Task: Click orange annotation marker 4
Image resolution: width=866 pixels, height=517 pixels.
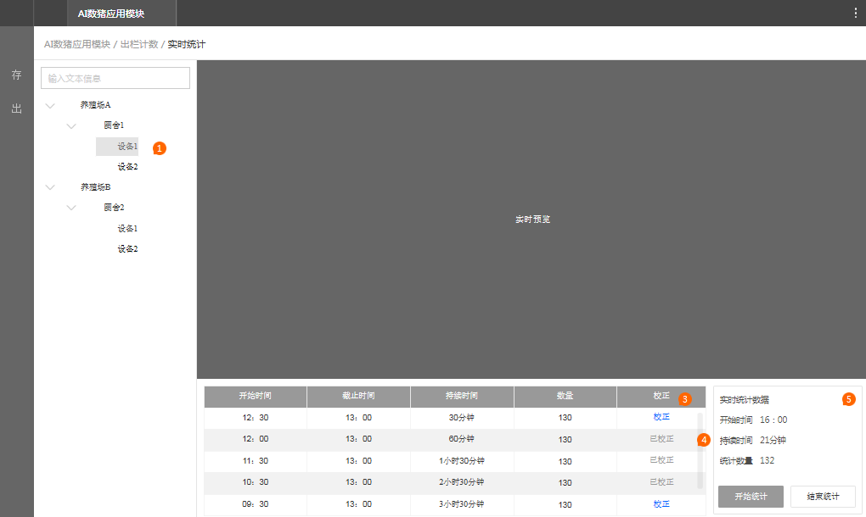Action: tap(704, 440)
